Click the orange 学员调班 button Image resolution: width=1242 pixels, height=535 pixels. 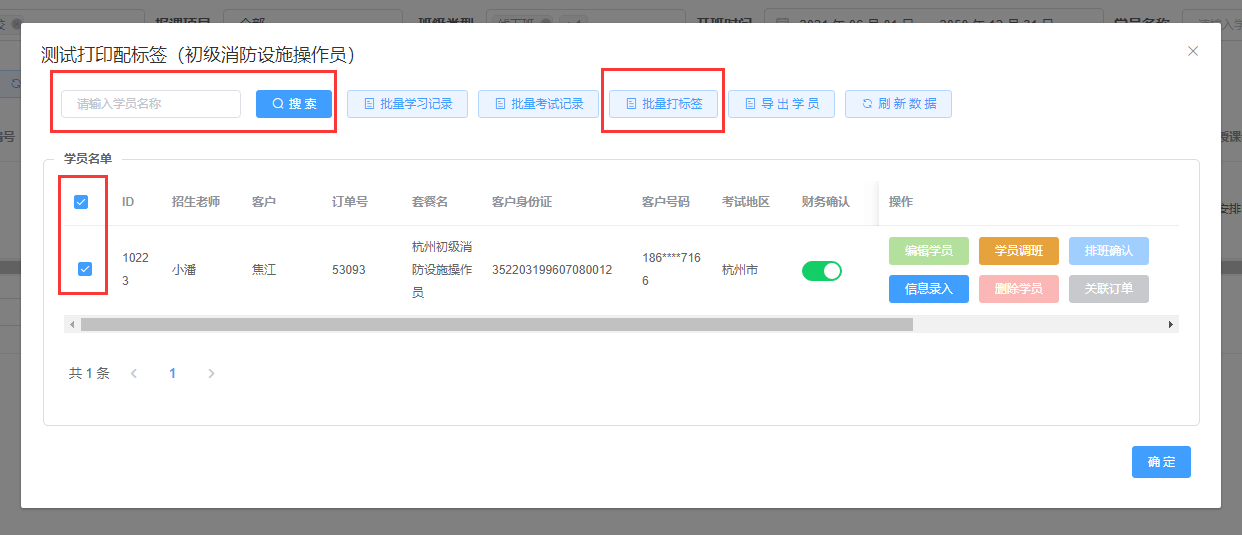pos(1018,251)
